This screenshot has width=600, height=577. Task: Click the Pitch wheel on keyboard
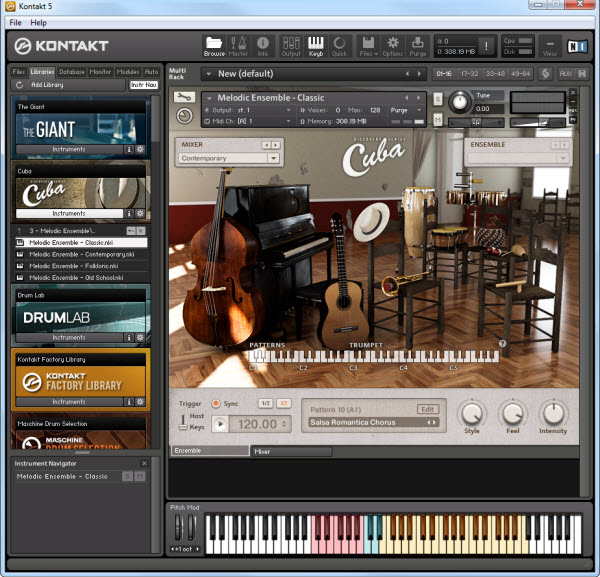click(x=178, y=527)
